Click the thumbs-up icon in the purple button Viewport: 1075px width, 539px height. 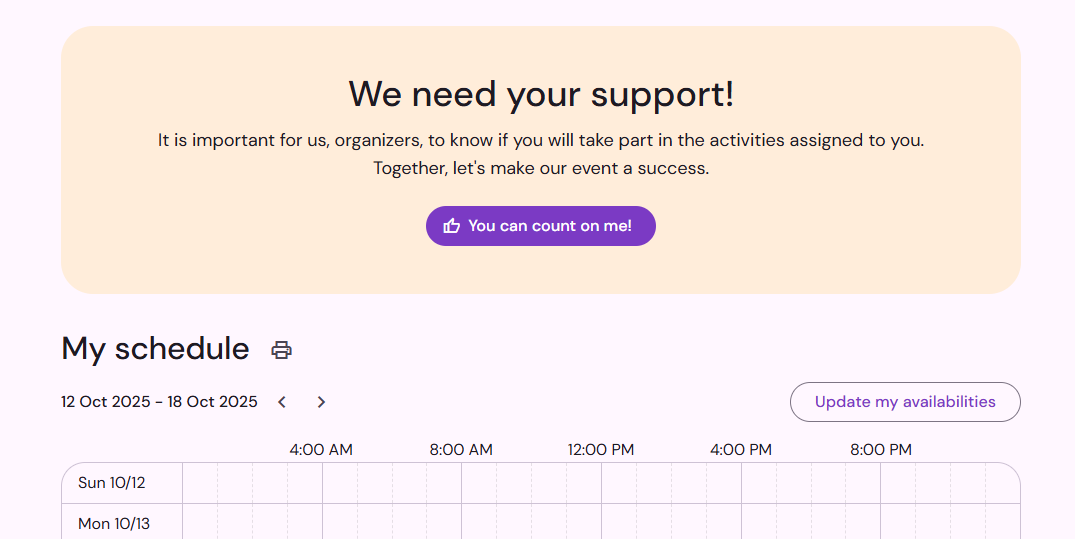pyautogui.click(x=452, y=226)
